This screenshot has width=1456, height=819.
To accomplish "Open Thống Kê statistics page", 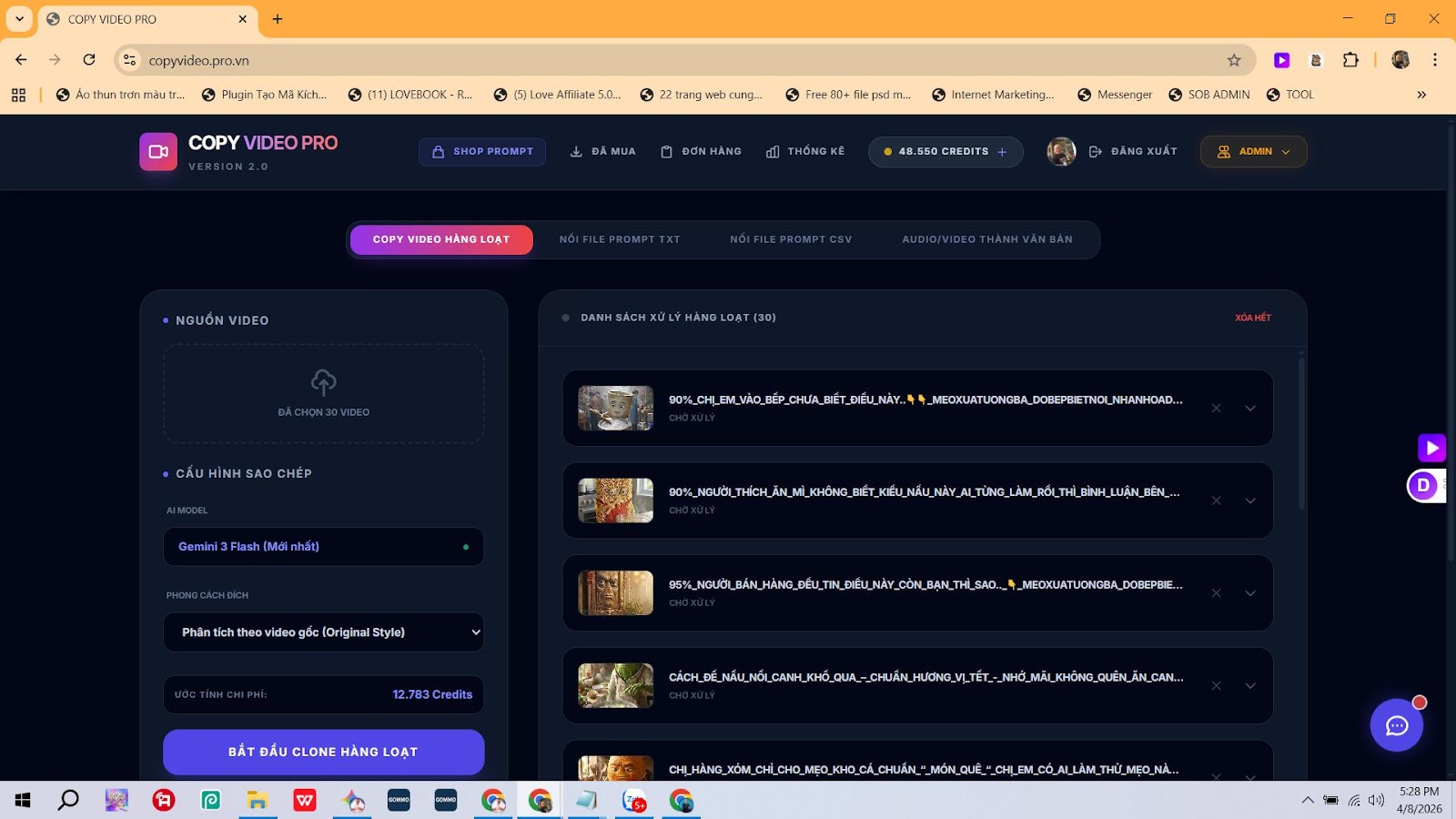I will (805, 152).
